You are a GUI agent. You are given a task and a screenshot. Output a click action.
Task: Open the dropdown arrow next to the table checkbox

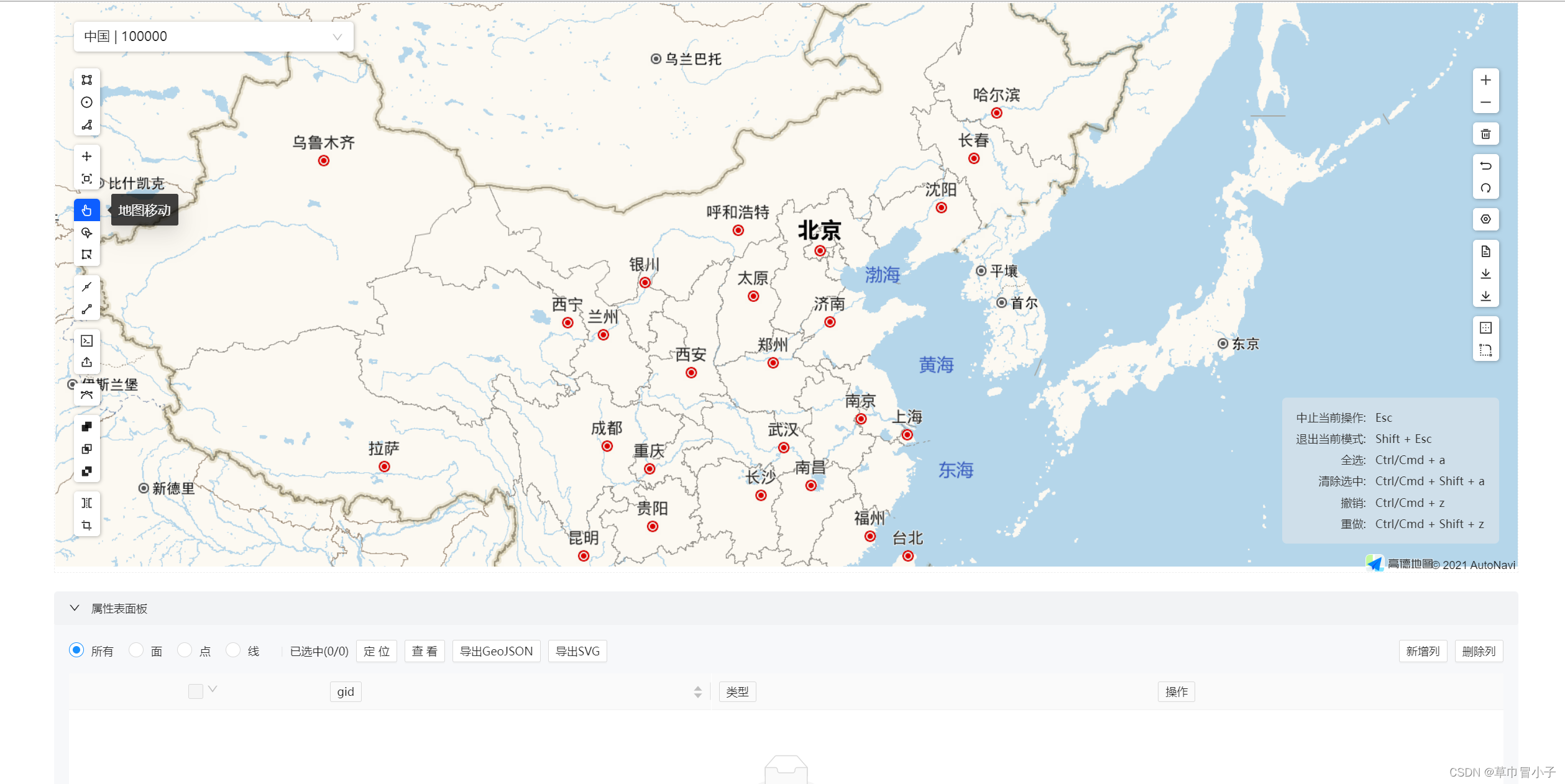(x=212, y=690)
